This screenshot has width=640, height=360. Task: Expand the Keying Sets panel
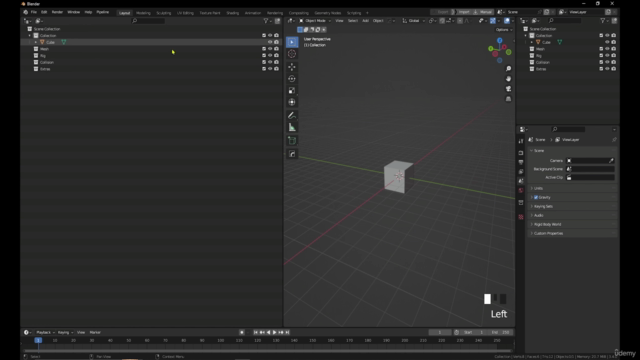(572, 207)
